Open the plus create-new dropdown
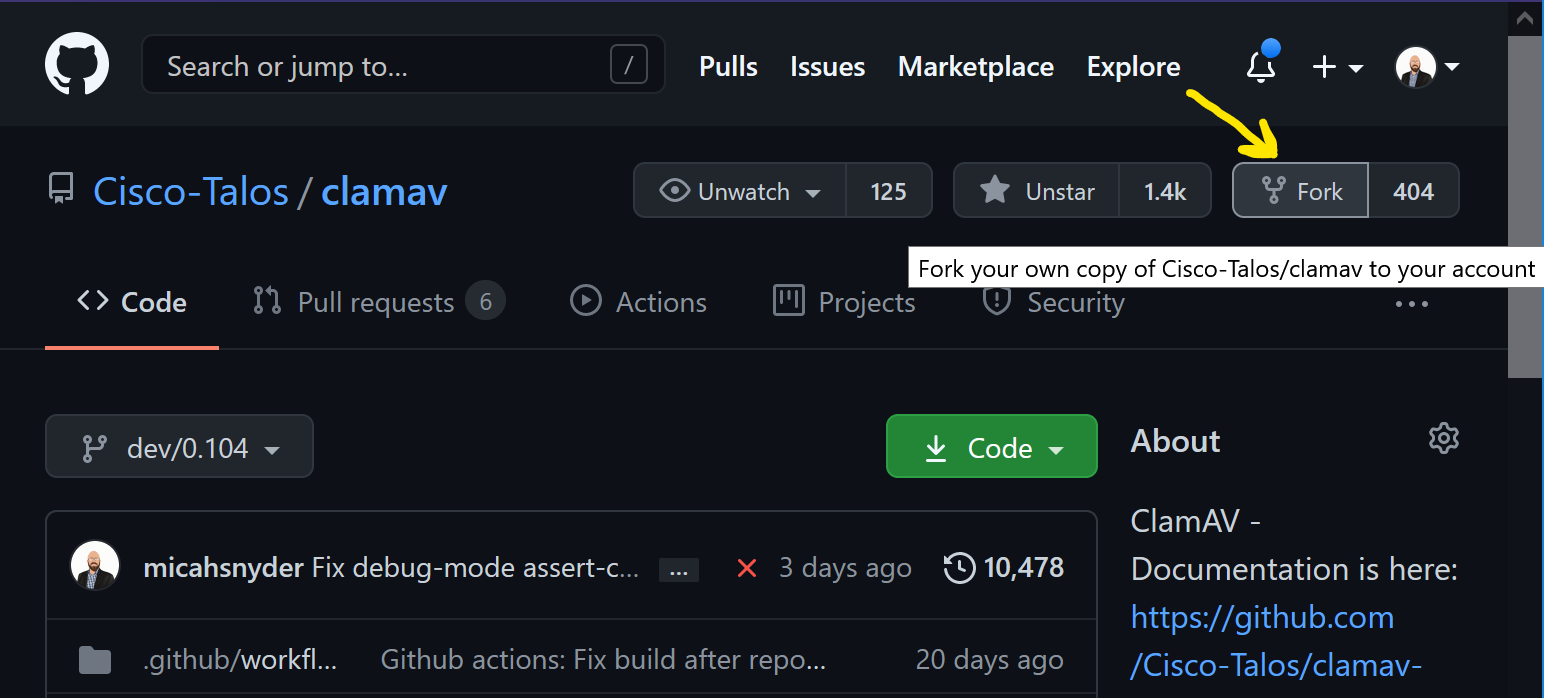 [x=1337, y=67]
